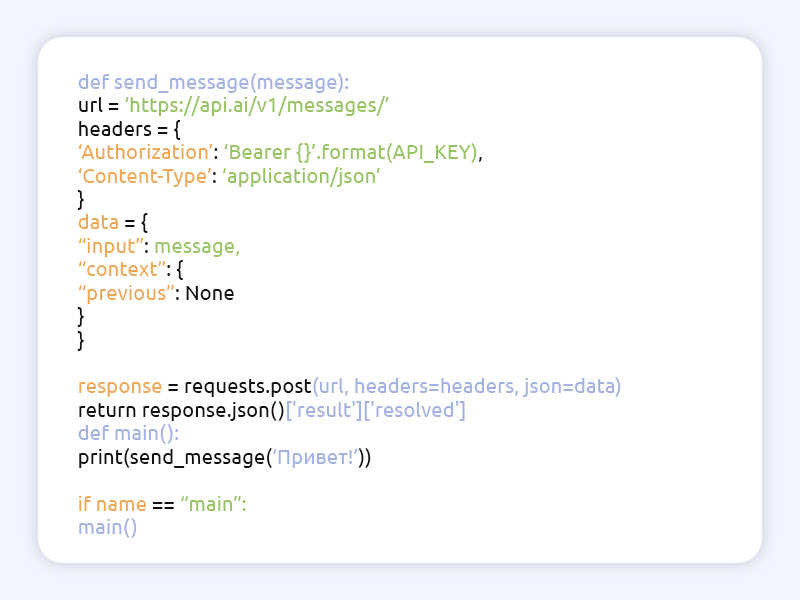The image size is (800, 600).
Task: Click the ['result']['resolved'] subscript text
Action: click(376, 410)
